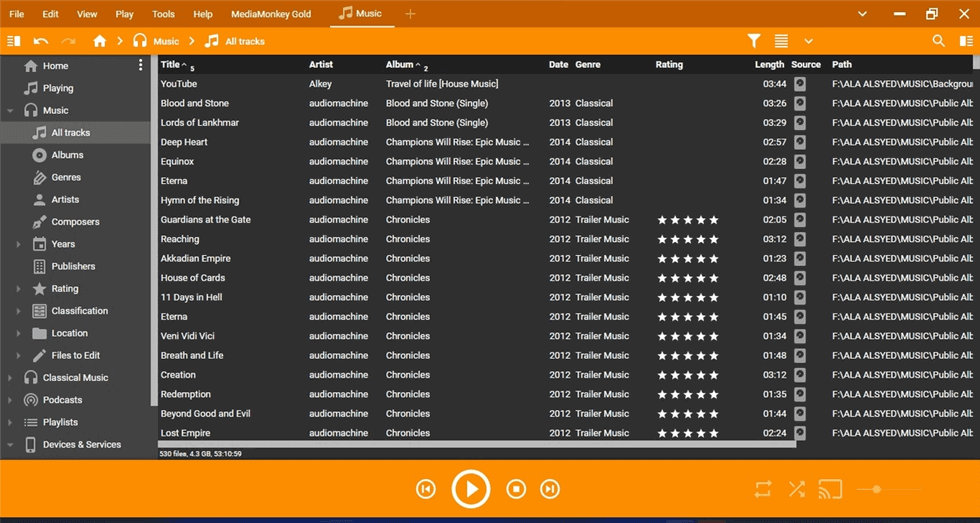Image resolution: width=980 pixels, height=523 pixels.
Task: Sort tracks by the Length column header
Action: 769,64
